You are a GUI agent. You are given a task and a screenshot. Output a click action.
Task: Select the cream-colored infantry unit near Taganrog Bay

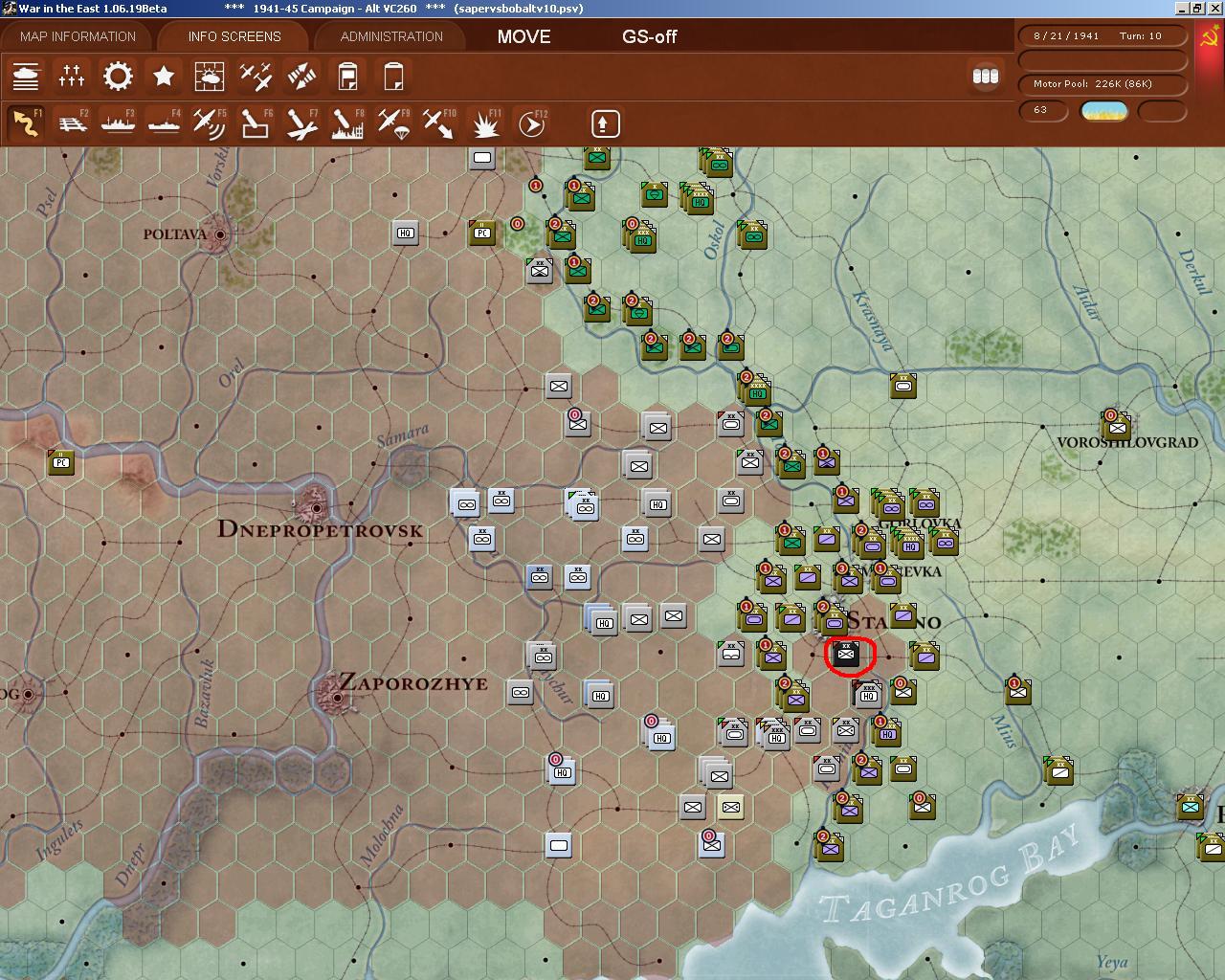(730, 807)
